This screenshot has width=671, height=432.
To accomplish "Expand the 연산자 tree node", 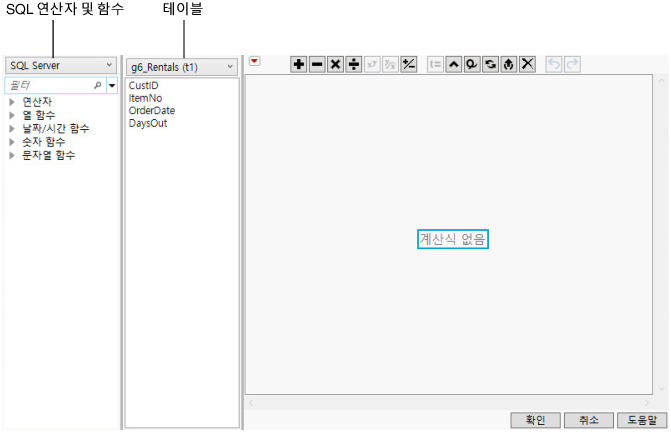I will coord(12,102).
